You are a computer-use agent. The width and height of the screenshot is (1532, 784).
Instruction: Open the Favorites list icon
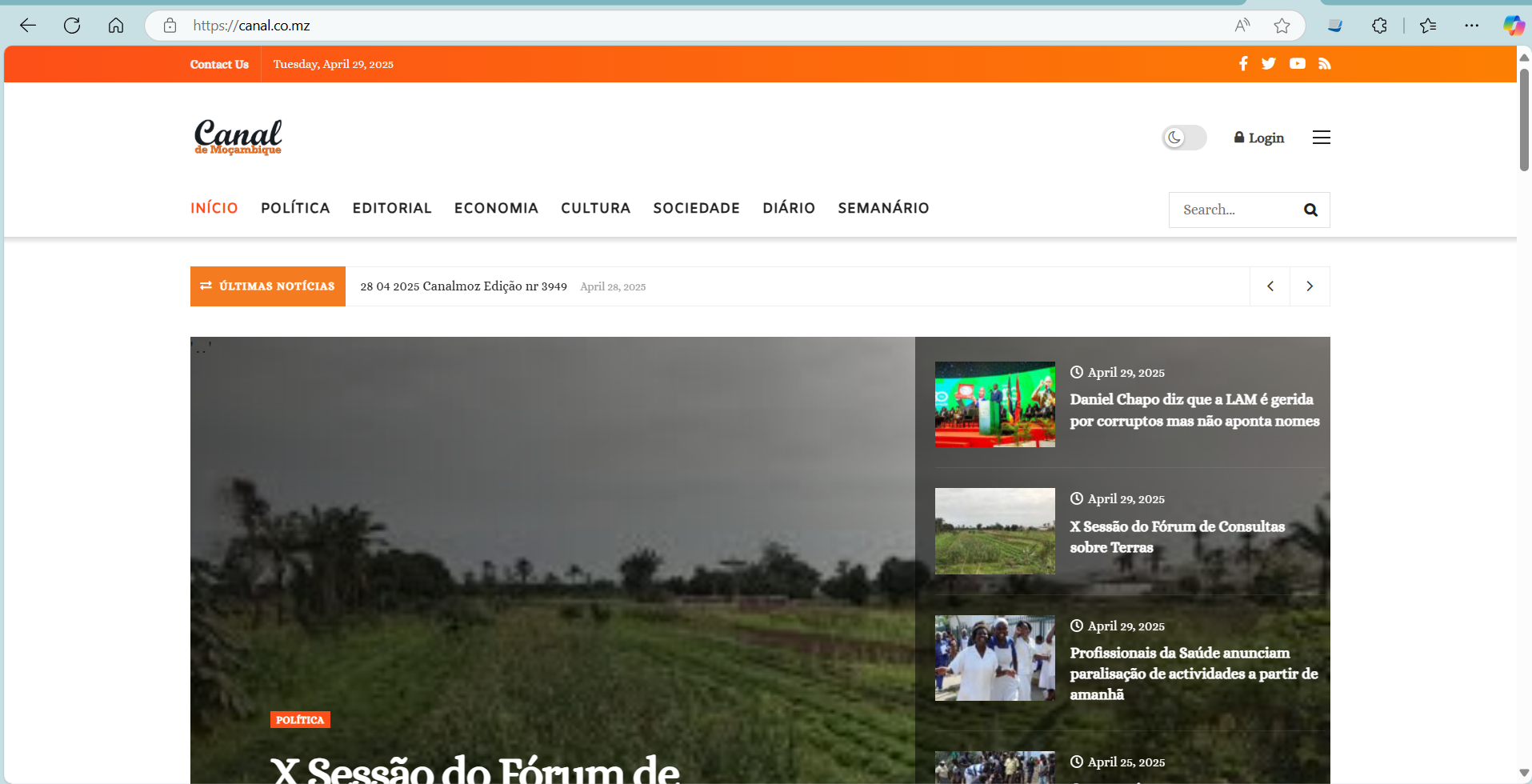(1428, 26)
